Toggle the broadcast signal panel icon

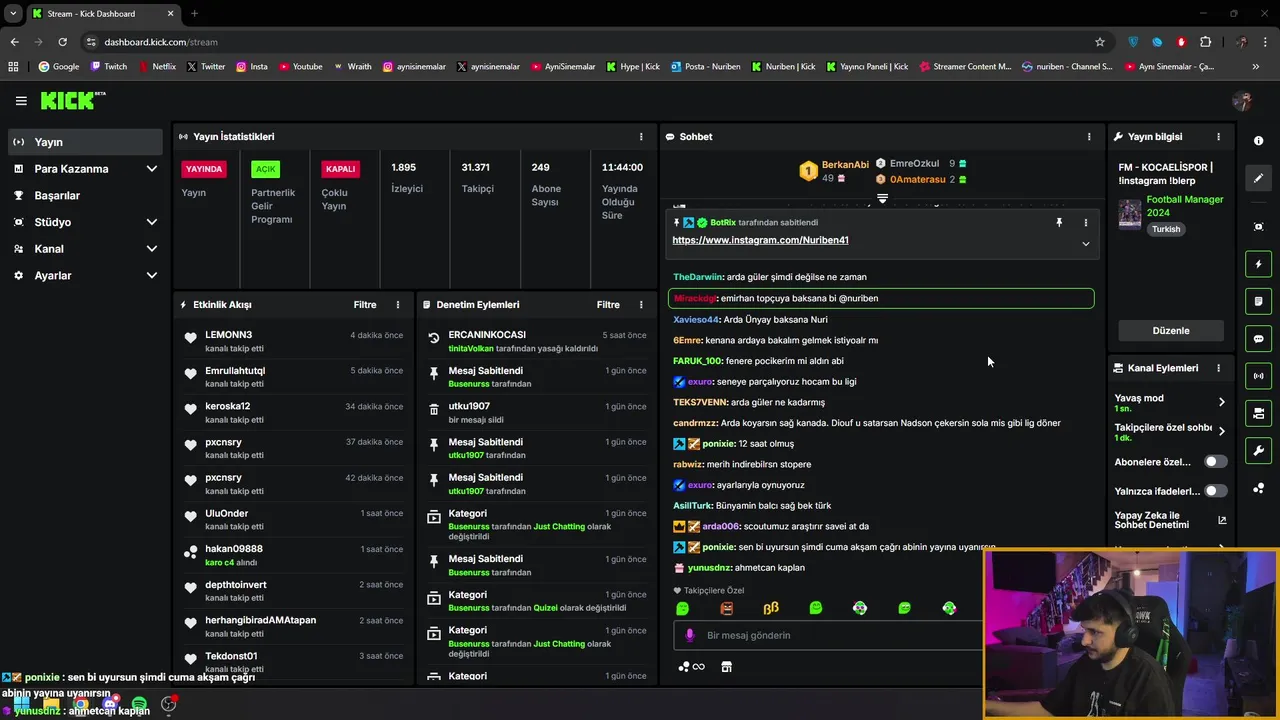tap(1258, 376)
